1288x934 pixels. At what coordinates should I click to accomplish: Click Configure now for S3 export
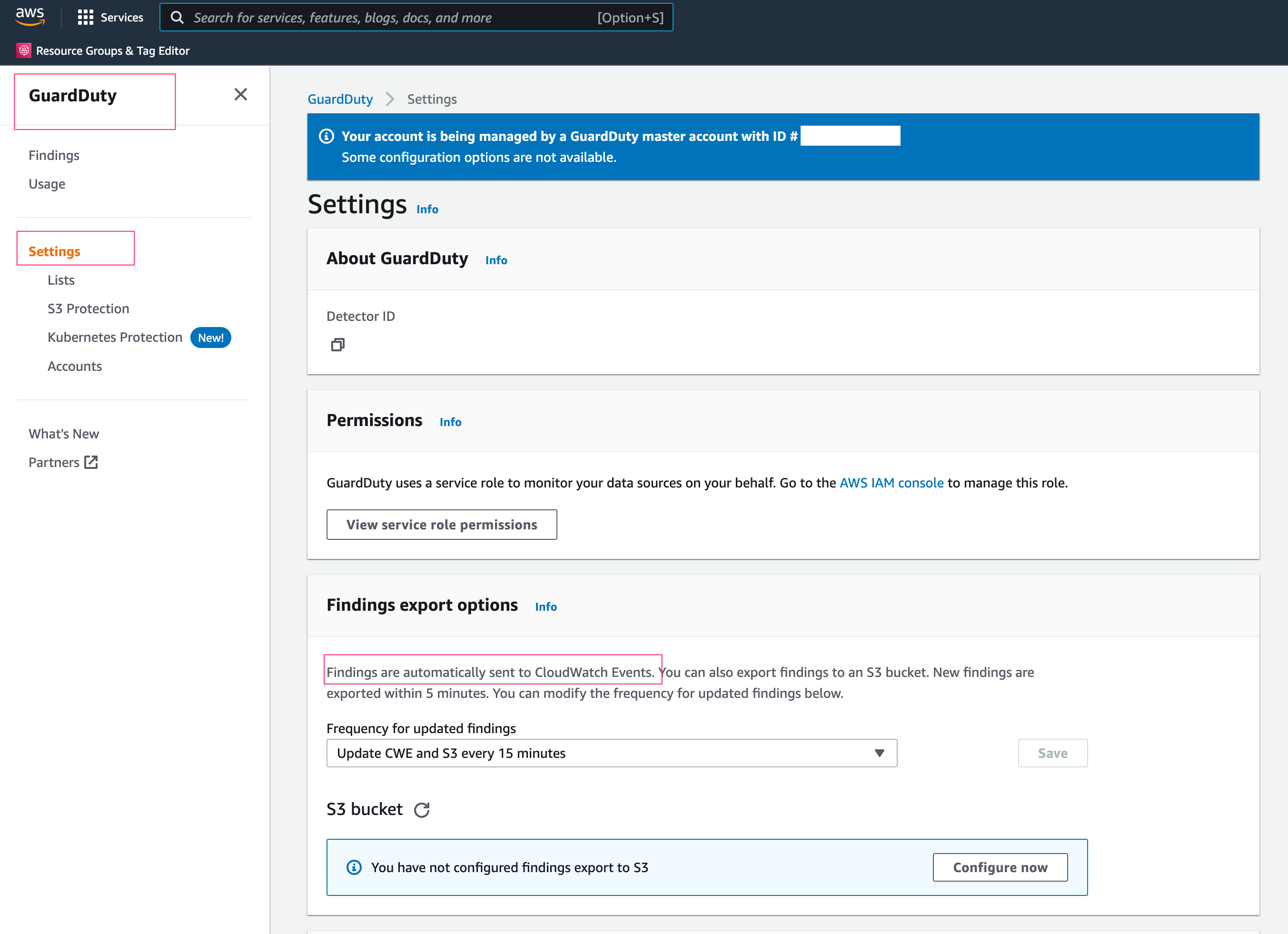click(x=1000, y=867)
